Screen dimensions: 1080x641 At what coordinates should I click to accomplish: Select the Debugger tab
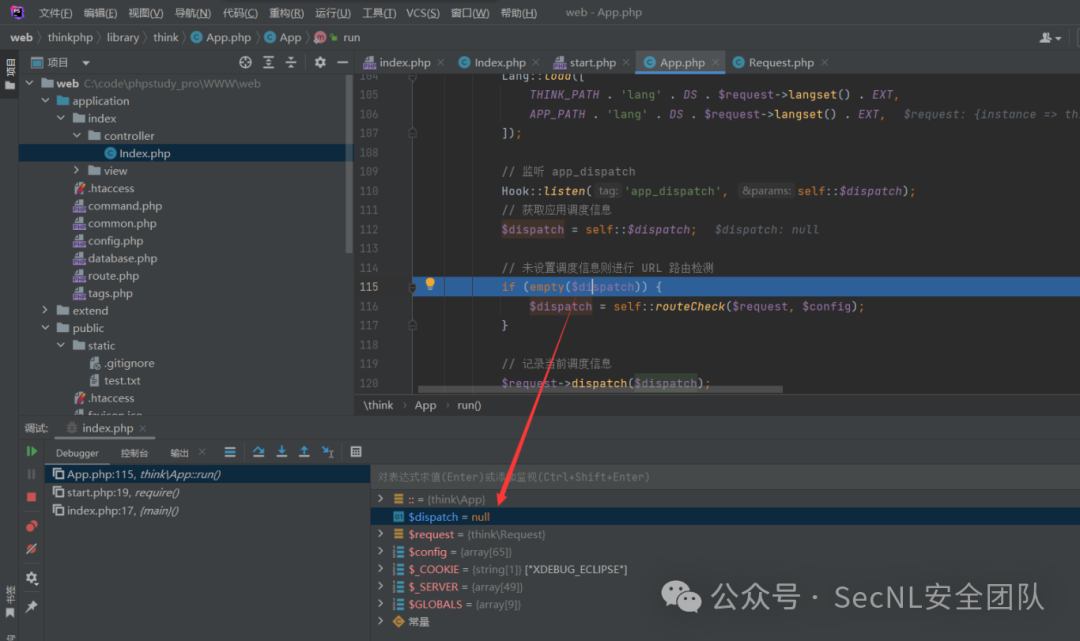coord(77,453)
